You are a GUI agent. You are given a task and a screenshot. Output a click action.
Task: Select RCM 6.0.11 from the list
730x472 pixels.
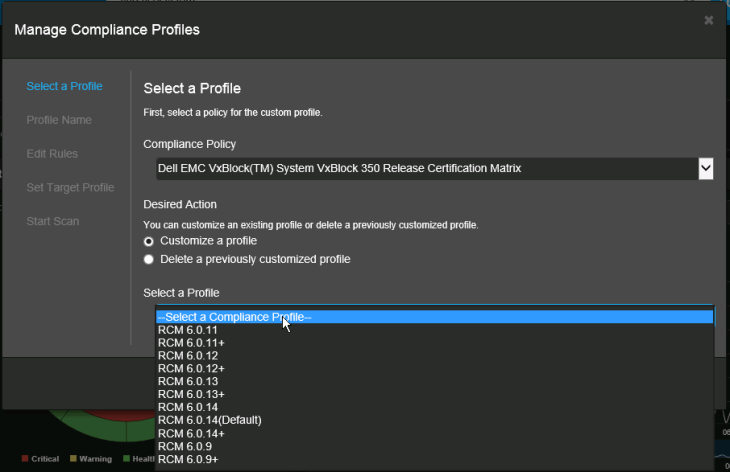[187, 330]
